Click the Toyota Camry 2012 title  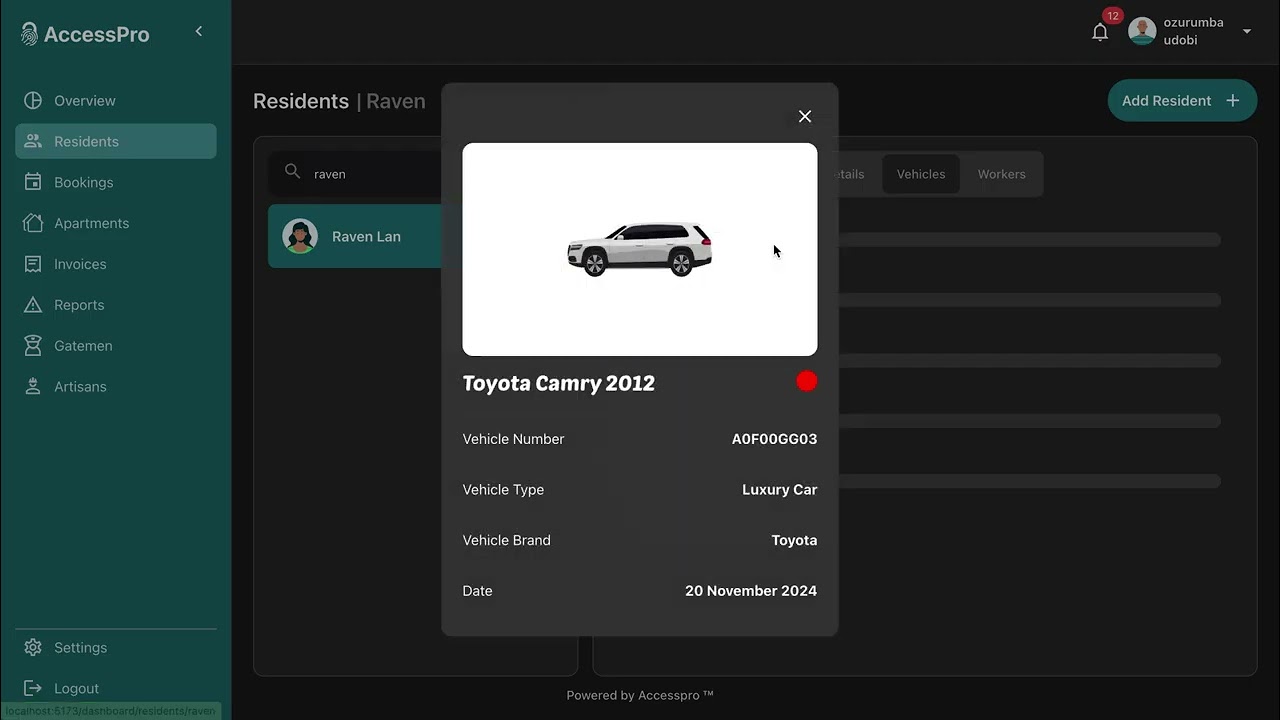559,383
